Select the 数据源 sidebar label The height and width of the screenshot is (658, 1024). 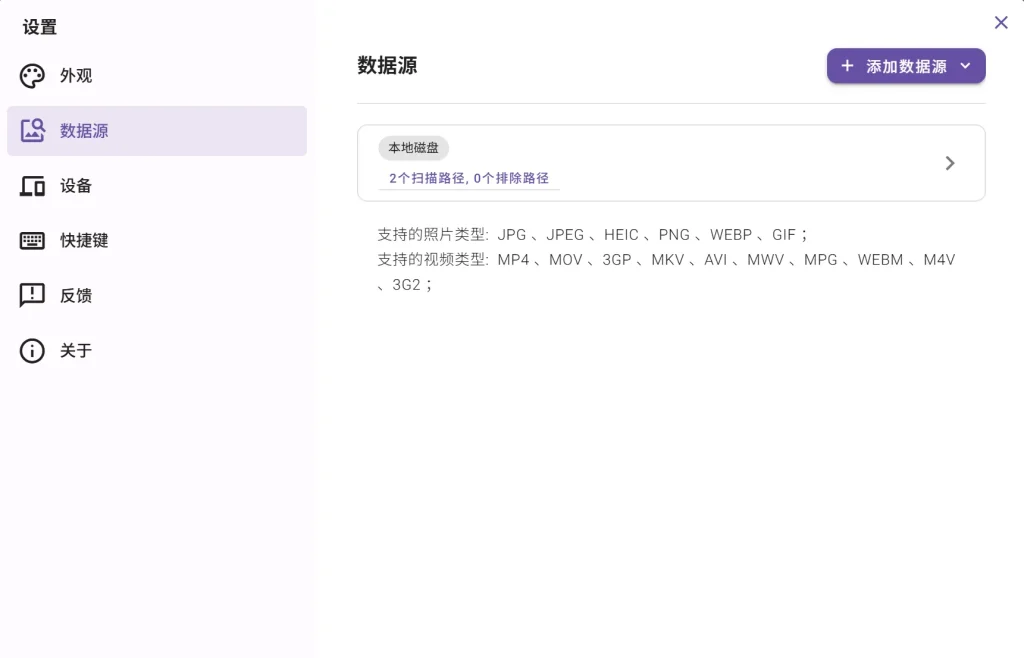[84, 131]
